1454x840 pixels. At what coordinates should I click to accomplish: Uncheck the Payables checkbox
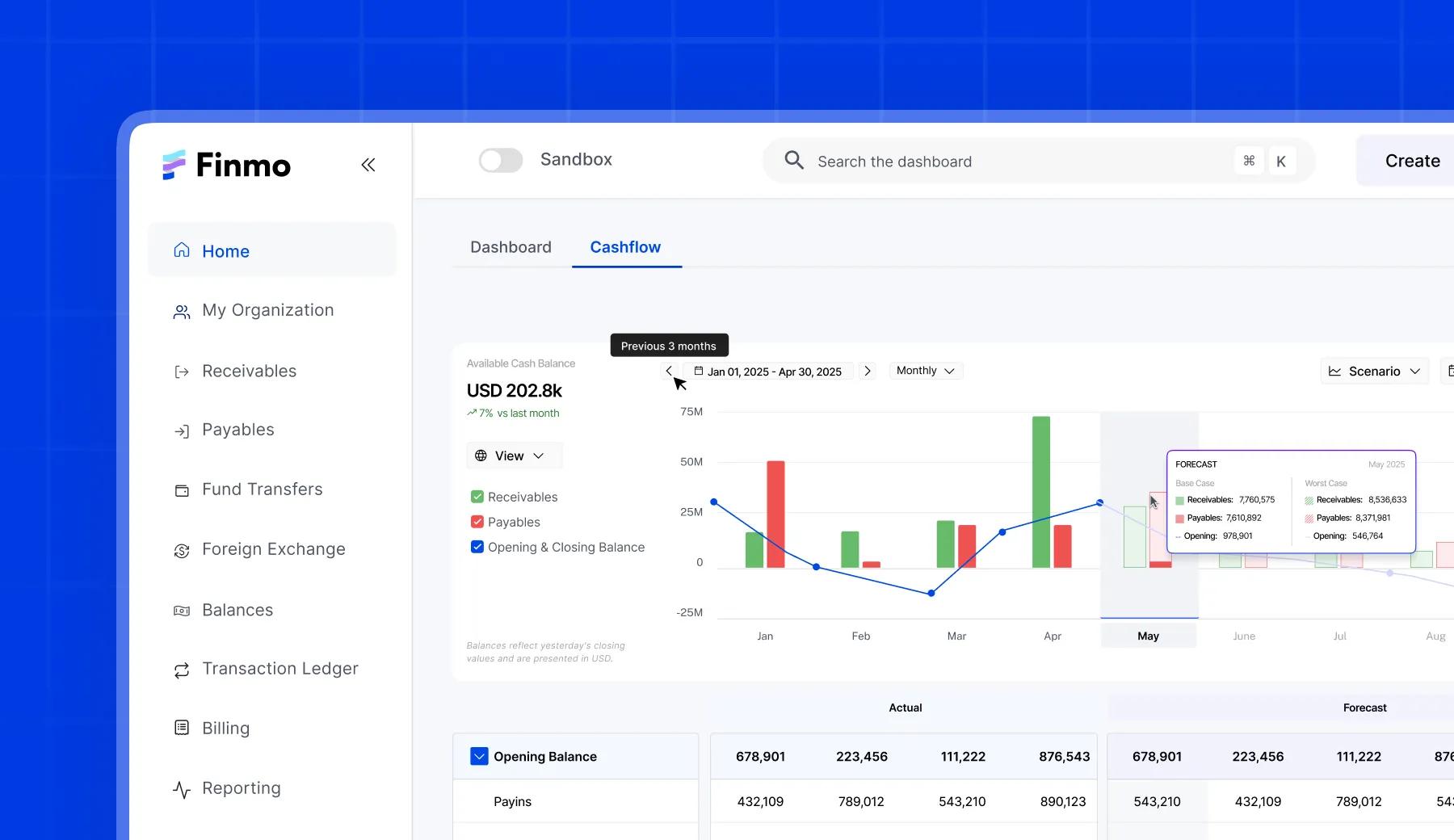pos(477,522)
